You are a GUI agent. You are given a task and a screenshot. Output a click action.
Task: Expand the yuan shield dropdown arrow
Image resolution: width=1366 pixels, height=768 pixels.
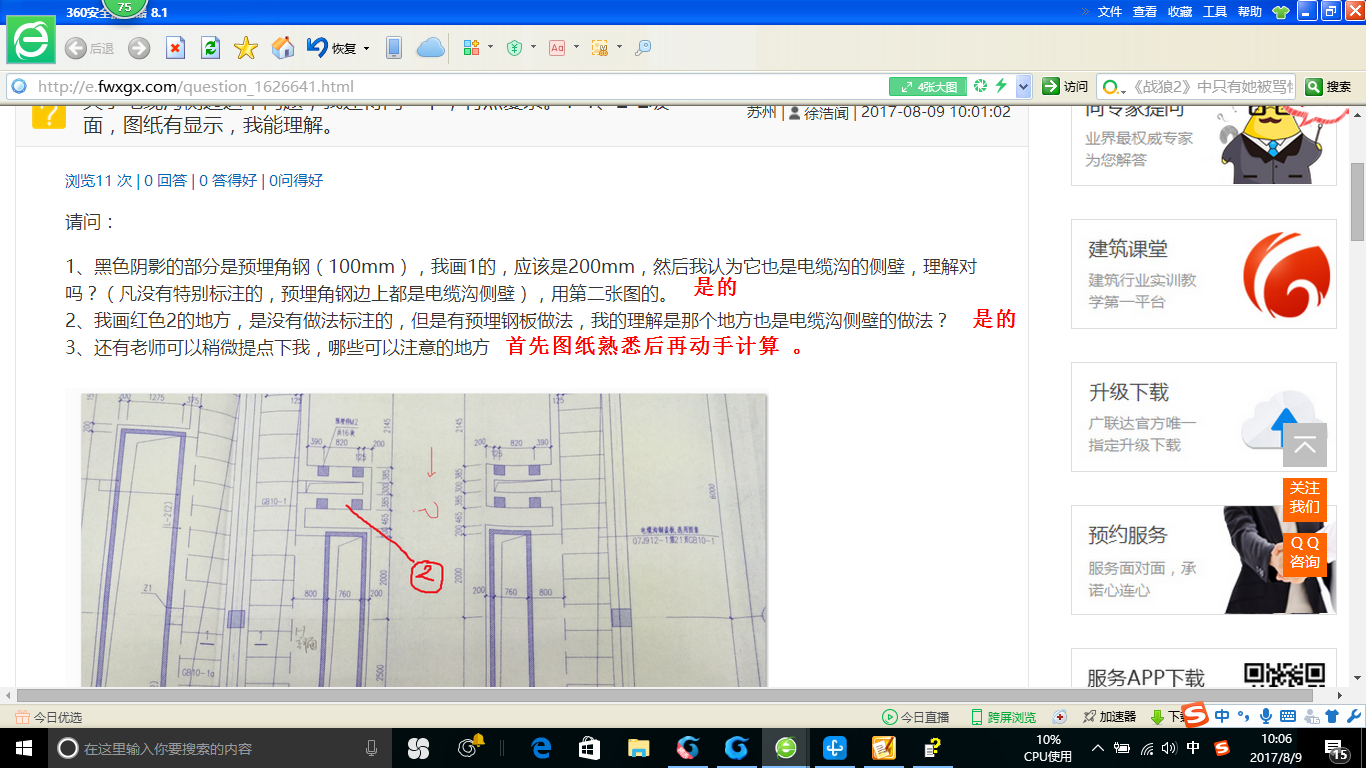click(x=533, y=47)
